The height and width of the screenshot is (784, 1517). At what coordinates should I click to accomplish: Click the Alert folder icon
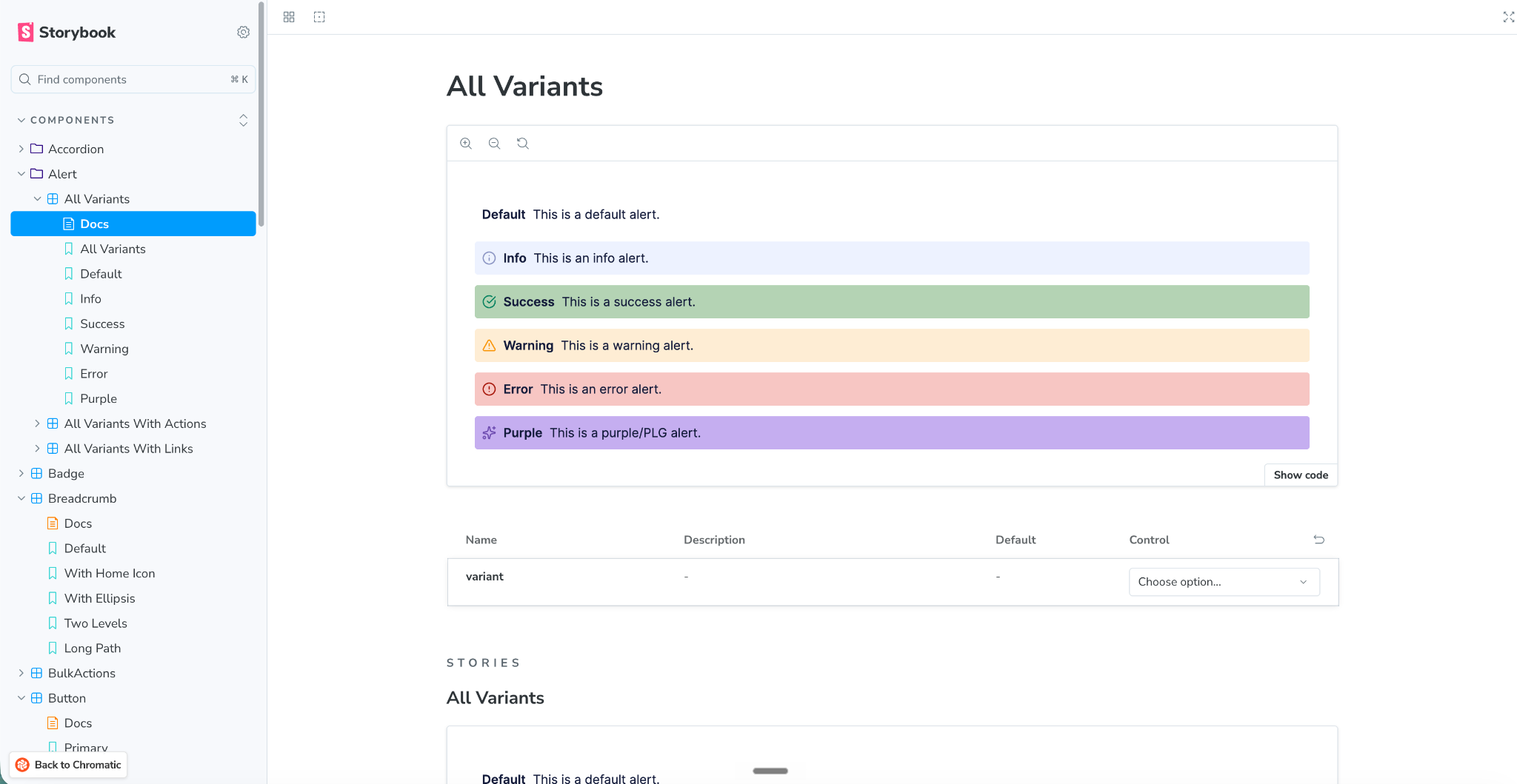pyautogui.click(x=36, y=174)
